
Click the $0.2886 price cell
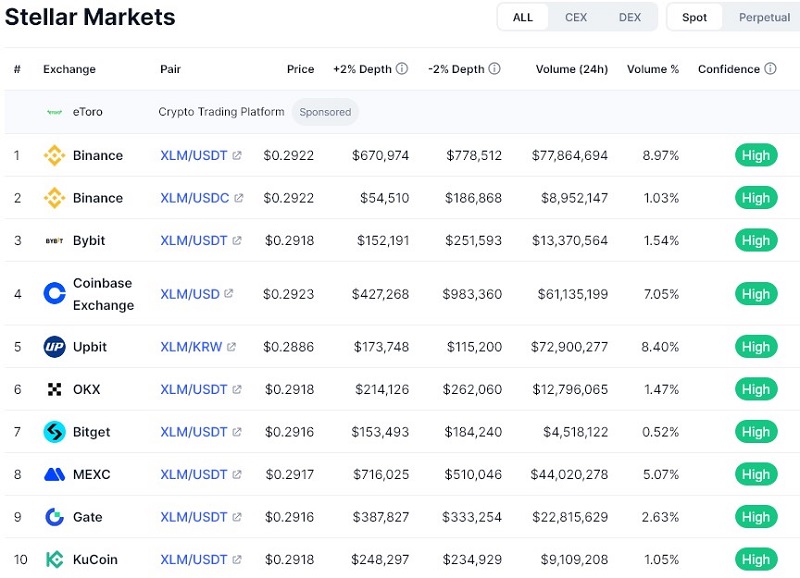tap(289, 347)
